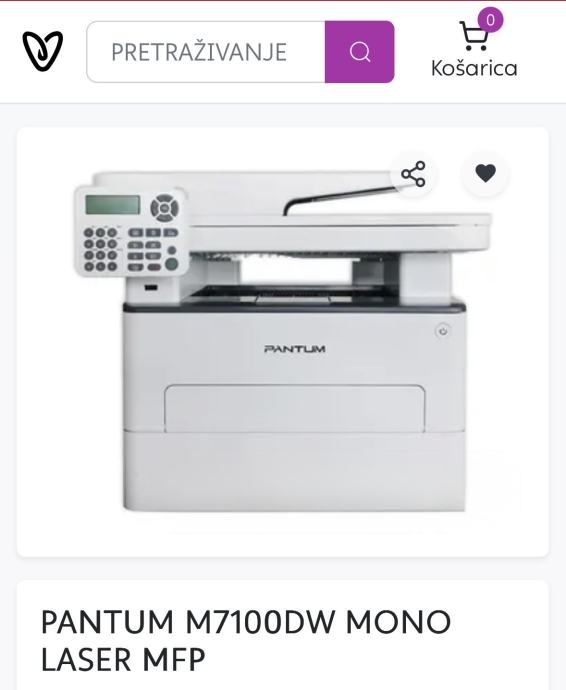The image size is (566, 690).
Task: Click the printer's lower paper tray in photo
Action: 294,471
